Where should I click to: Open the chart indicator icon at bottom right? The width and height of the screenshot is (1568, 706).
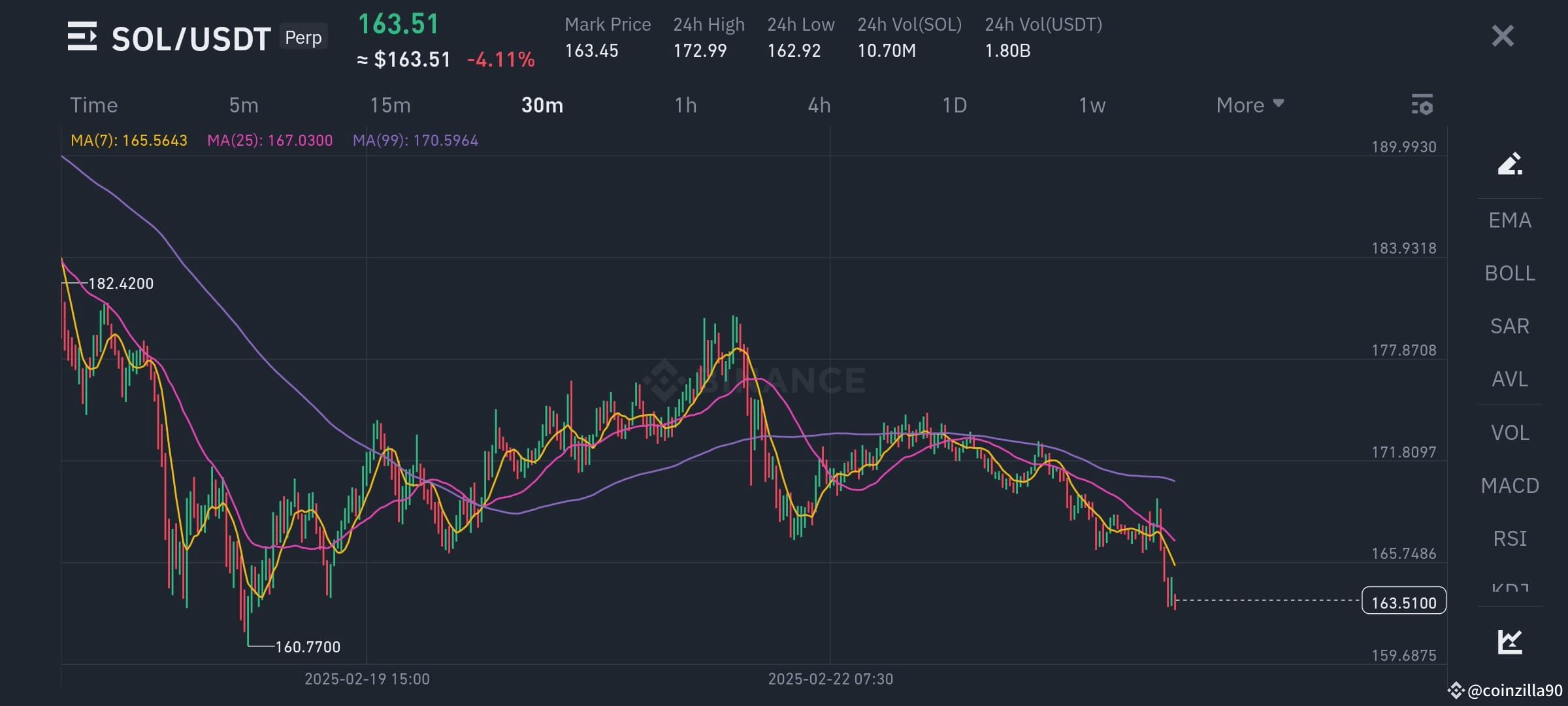(1510, 641)
